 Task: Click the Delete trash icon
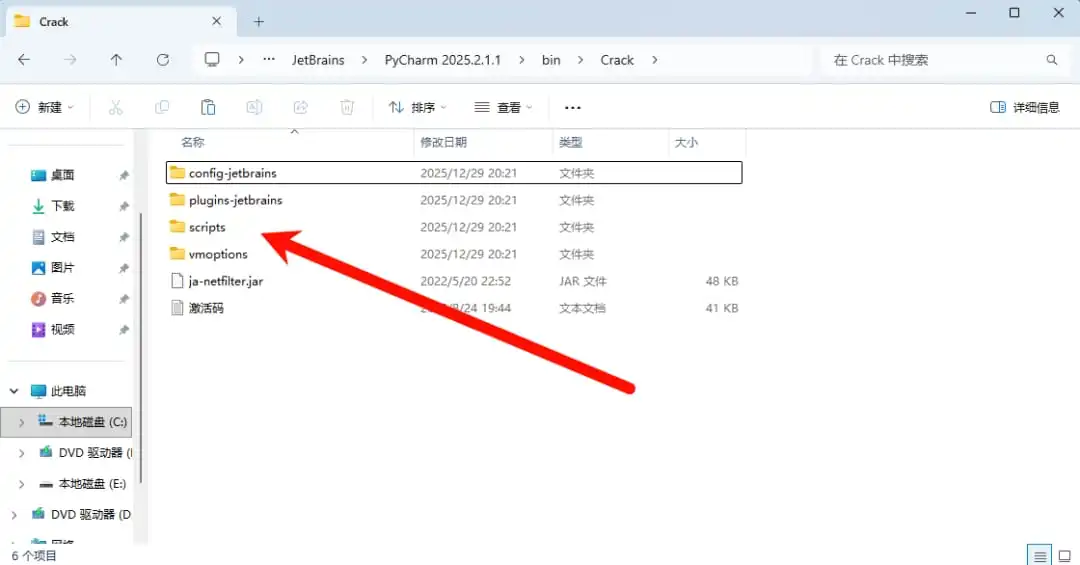click(x=347, y=107)
